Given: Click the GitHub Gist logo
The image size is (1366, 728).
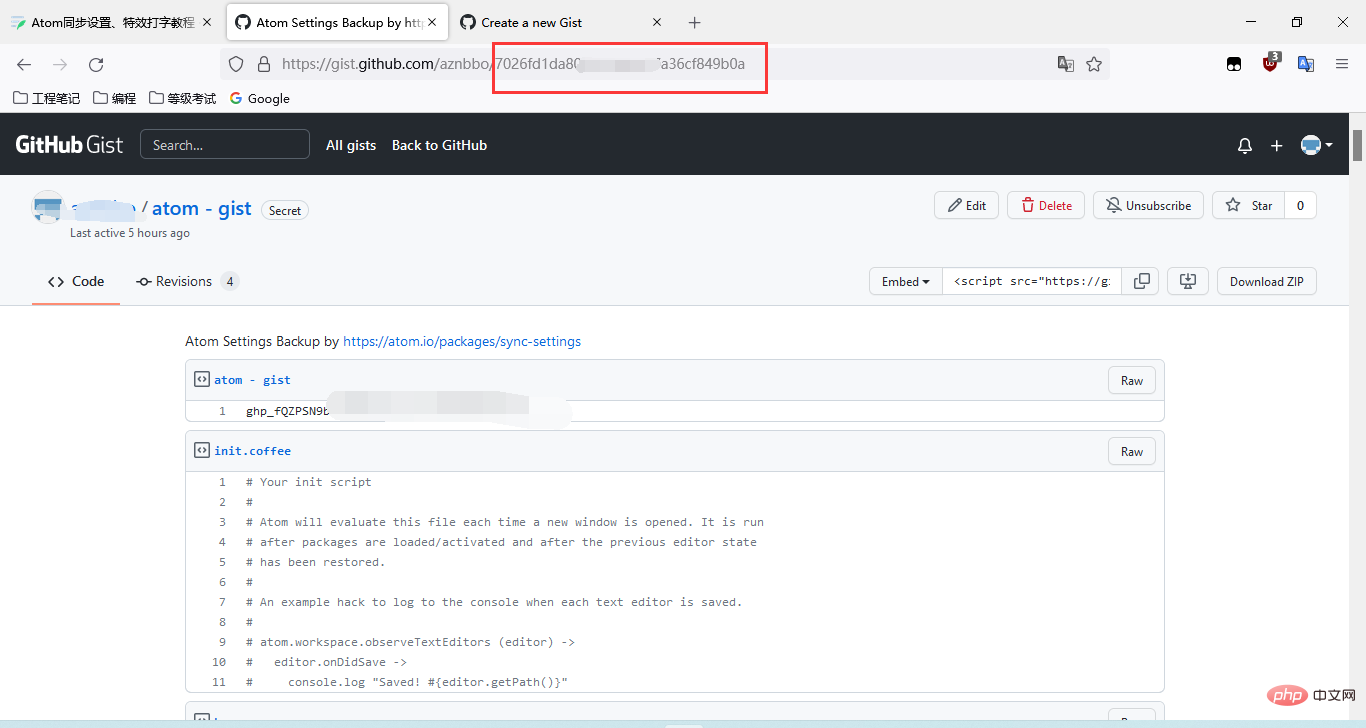Looking at the screenshot, I should pos(69,145).
